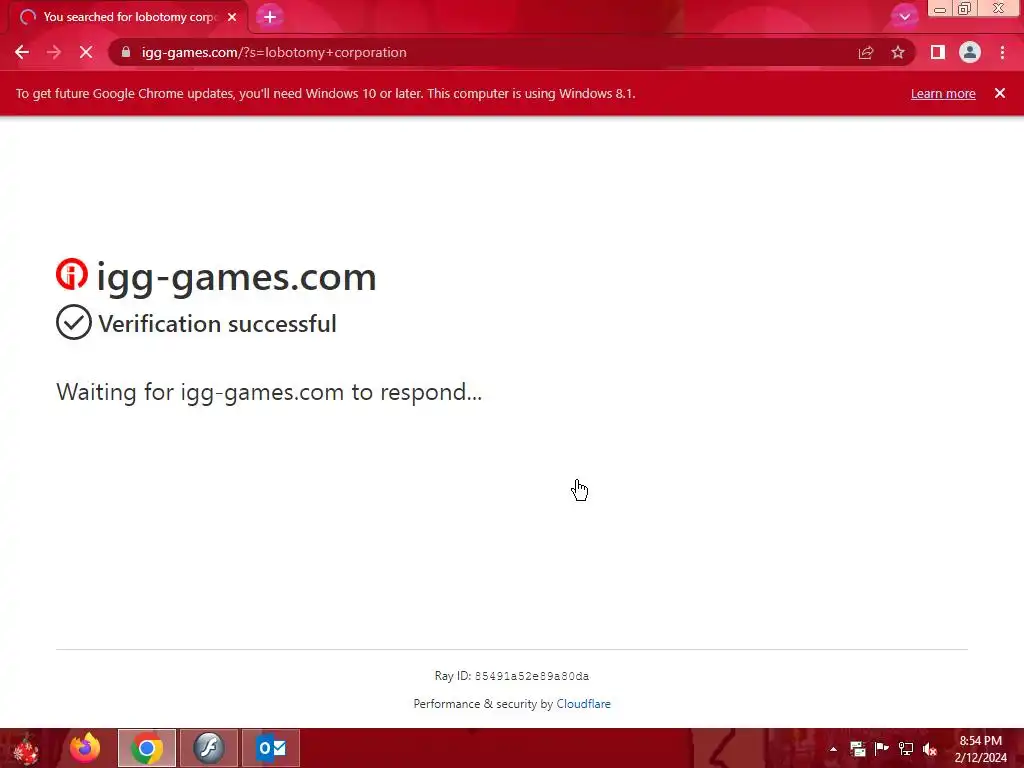
Task: Click the taskbar clock 8:54 PM
Action: 980,741
